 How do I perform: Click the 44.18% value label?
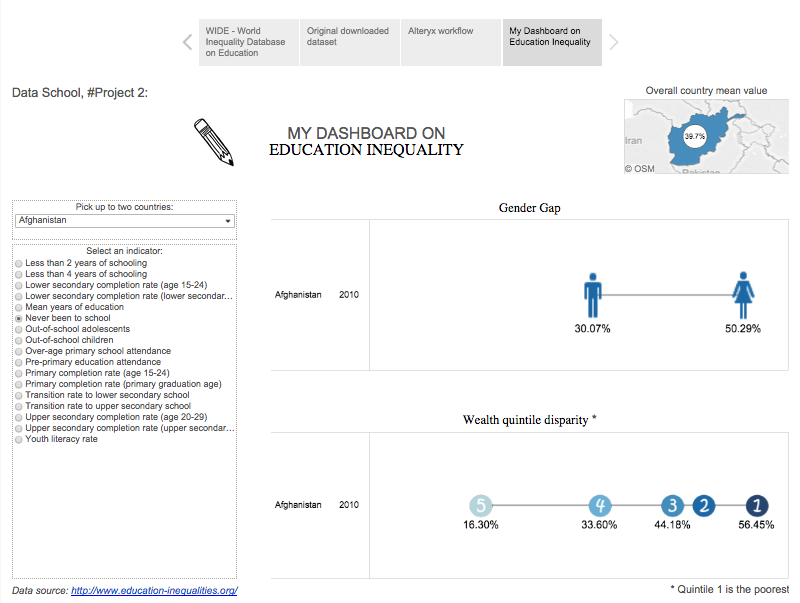(672, 525)
